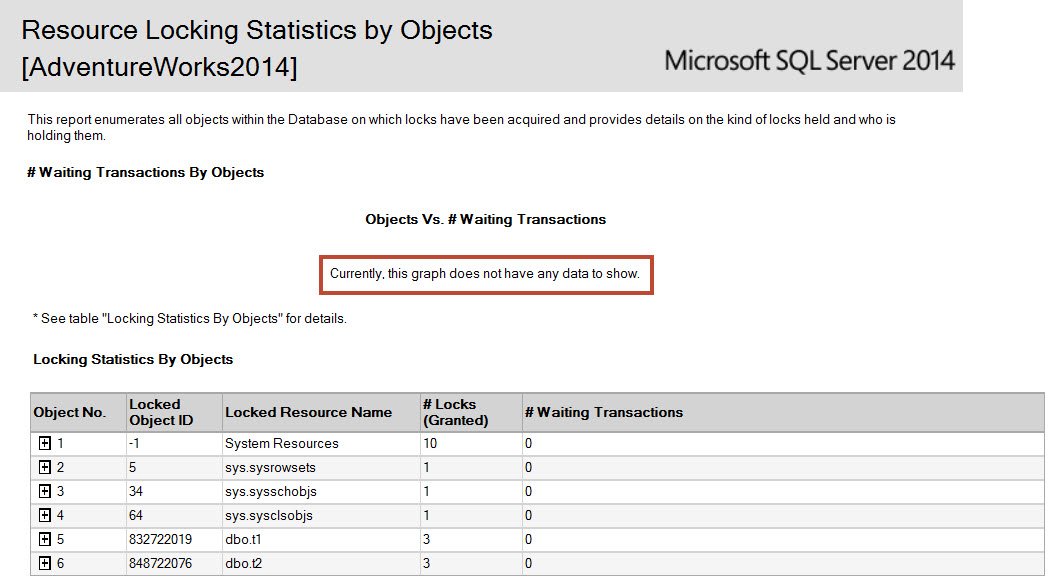Image resolution: width=1053 pixels, height=577 pixels.
Task: Click locks granted value for dbo.t2
Action: point(426,563)
